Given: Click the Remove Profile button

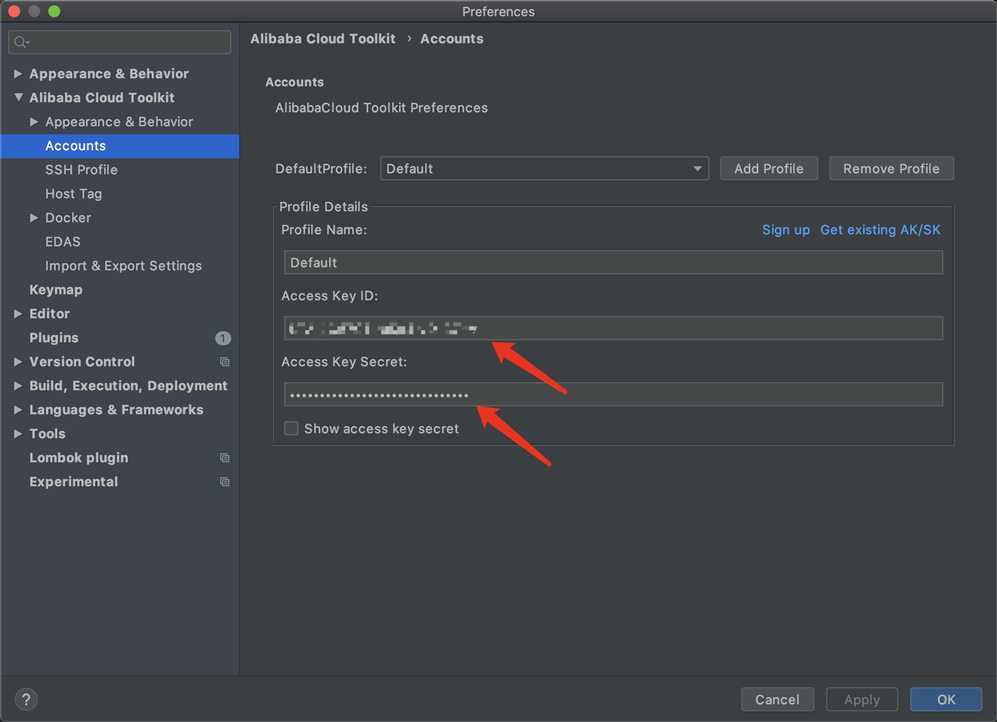Looking at the screenshot, I should click(891, 168).
